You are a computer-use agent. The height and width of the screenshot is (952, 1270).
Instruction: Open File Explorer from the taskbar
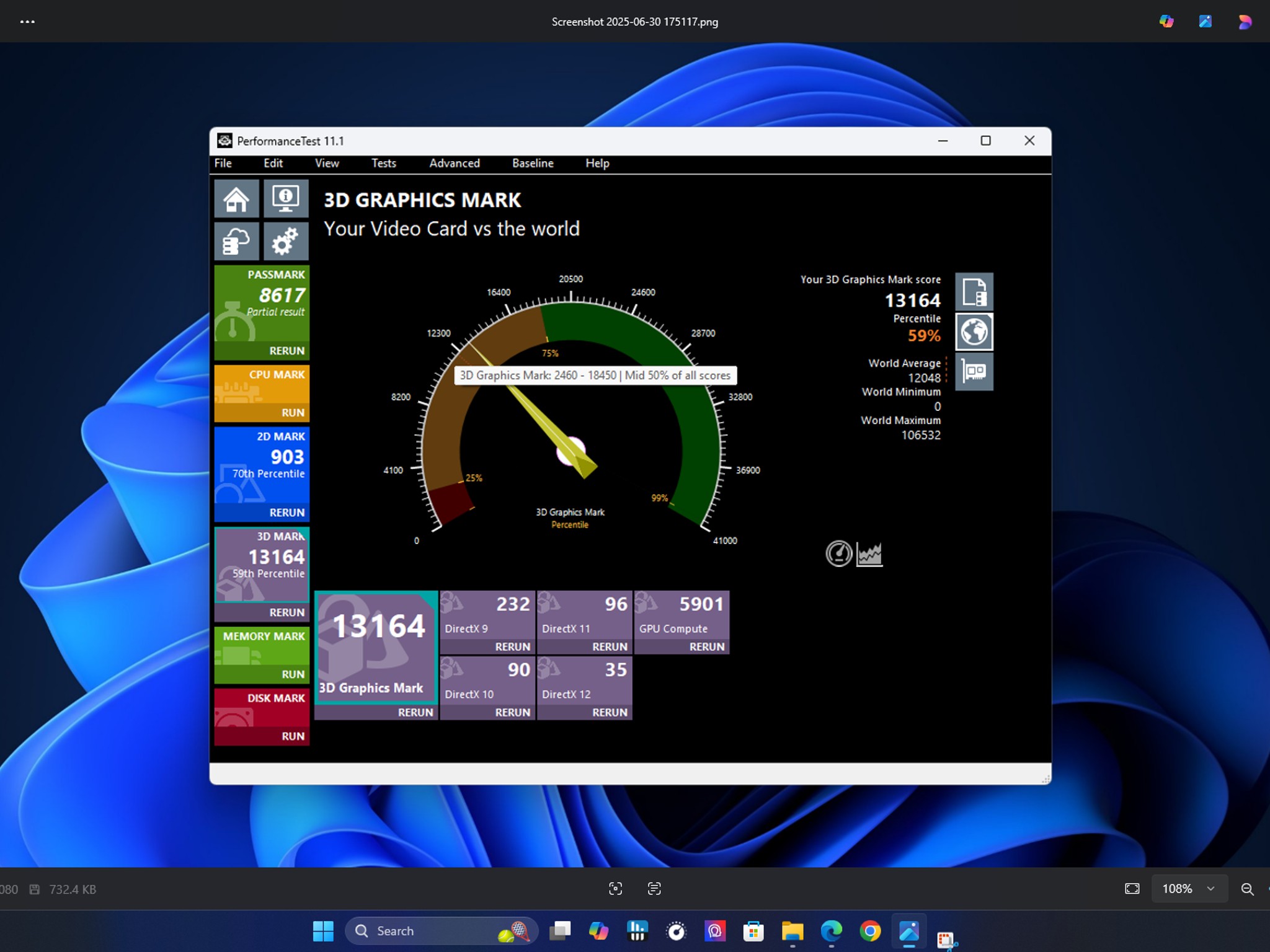[793, 931]
